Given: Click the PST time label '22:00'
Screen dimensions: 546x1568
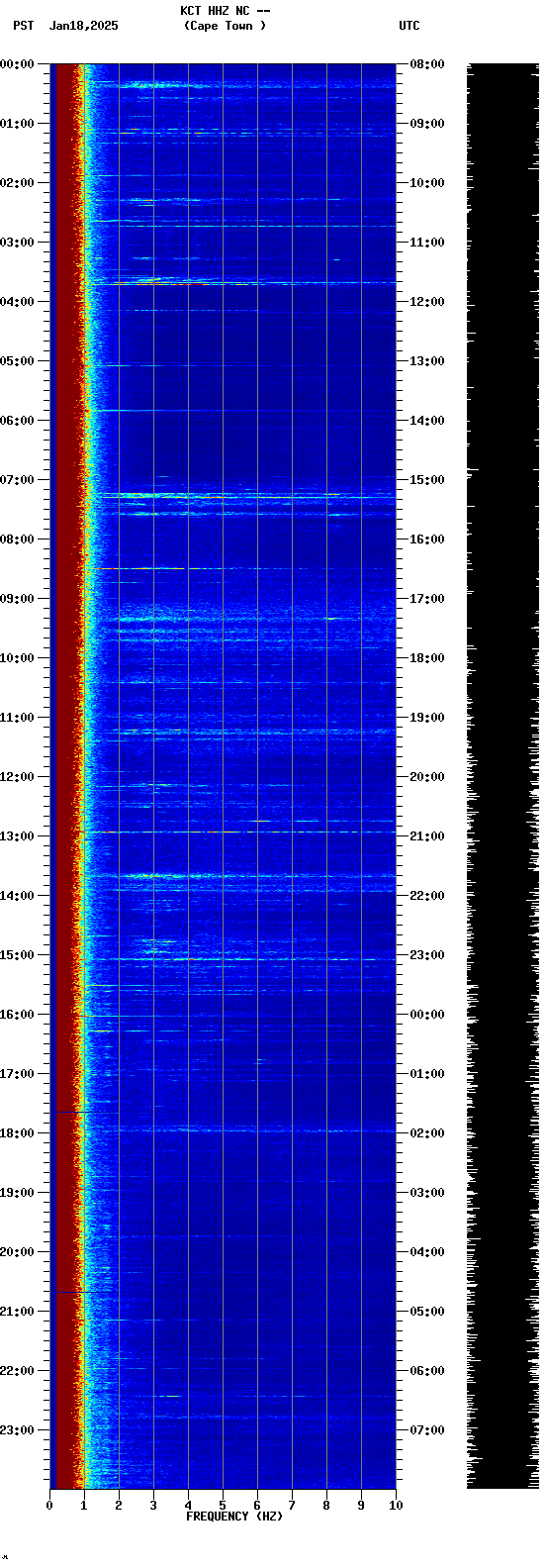Looking at the screenshot, I should (17, 1371).
